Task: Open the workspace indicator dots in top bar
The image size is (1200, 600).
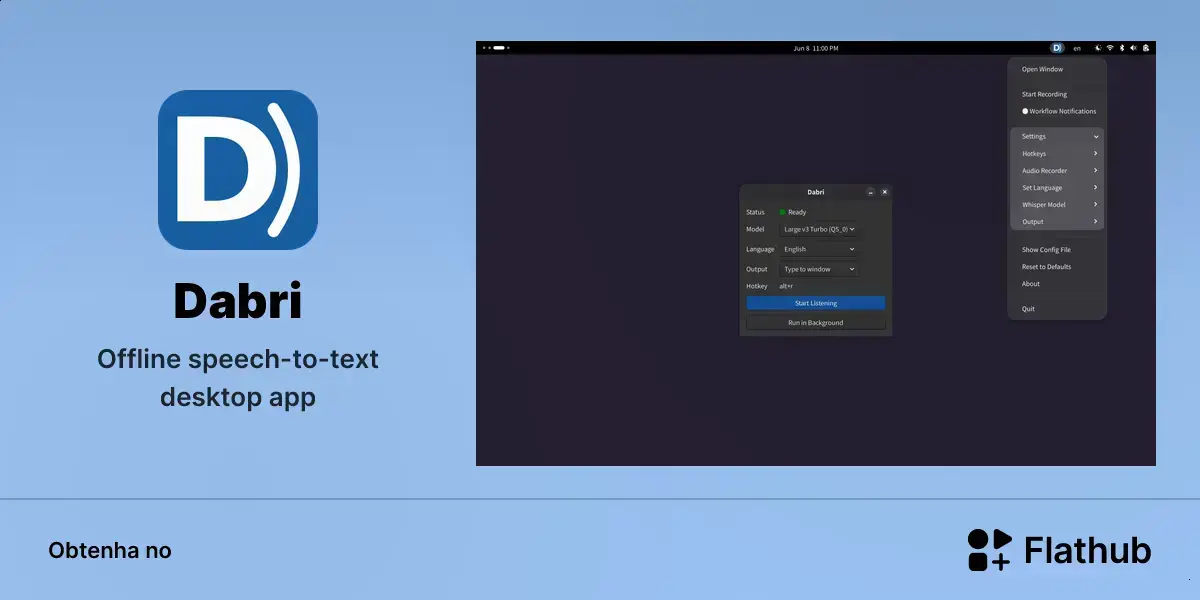Action: point(496,48)
